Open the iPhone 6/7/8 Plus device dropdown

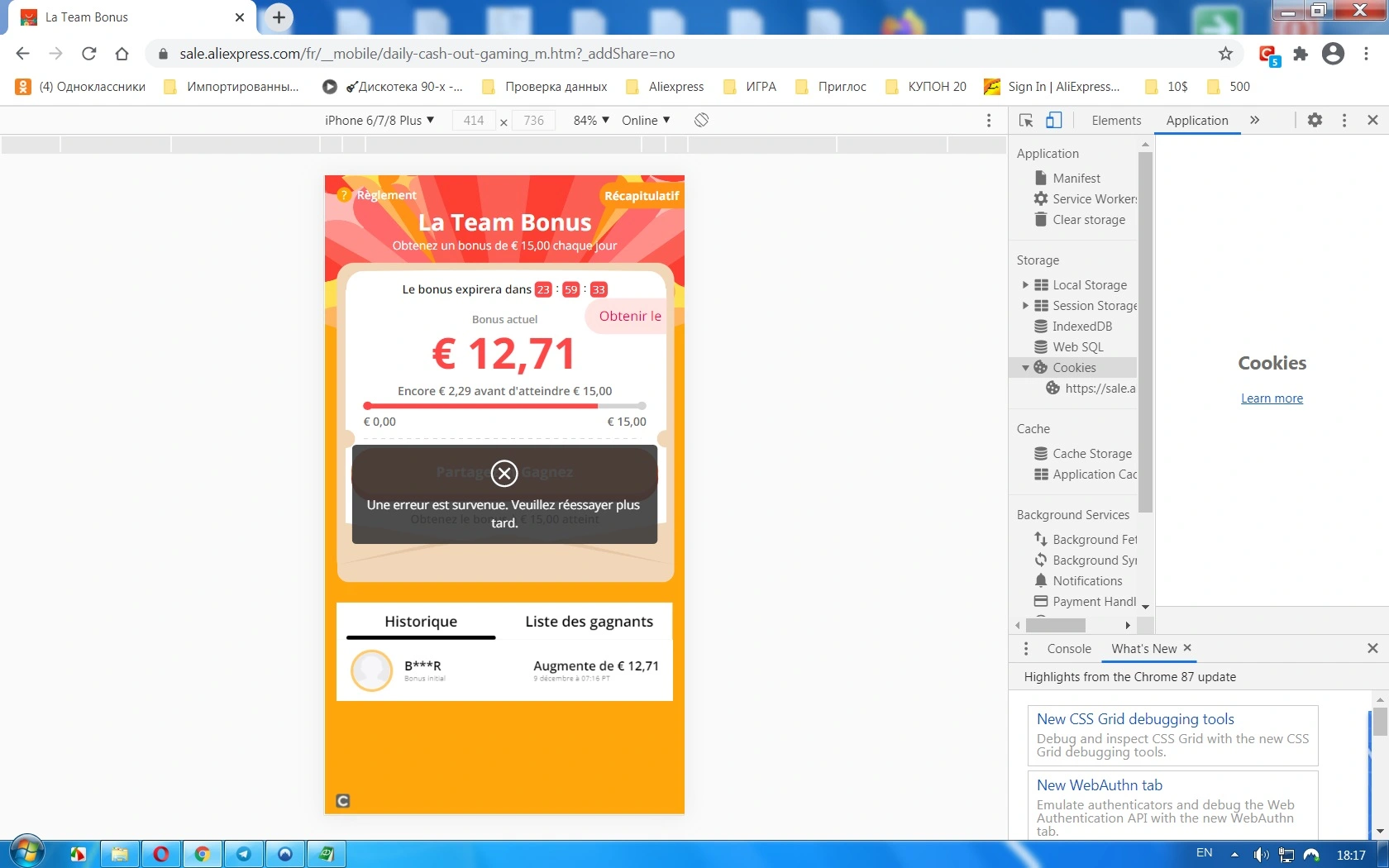click(379, 121)
